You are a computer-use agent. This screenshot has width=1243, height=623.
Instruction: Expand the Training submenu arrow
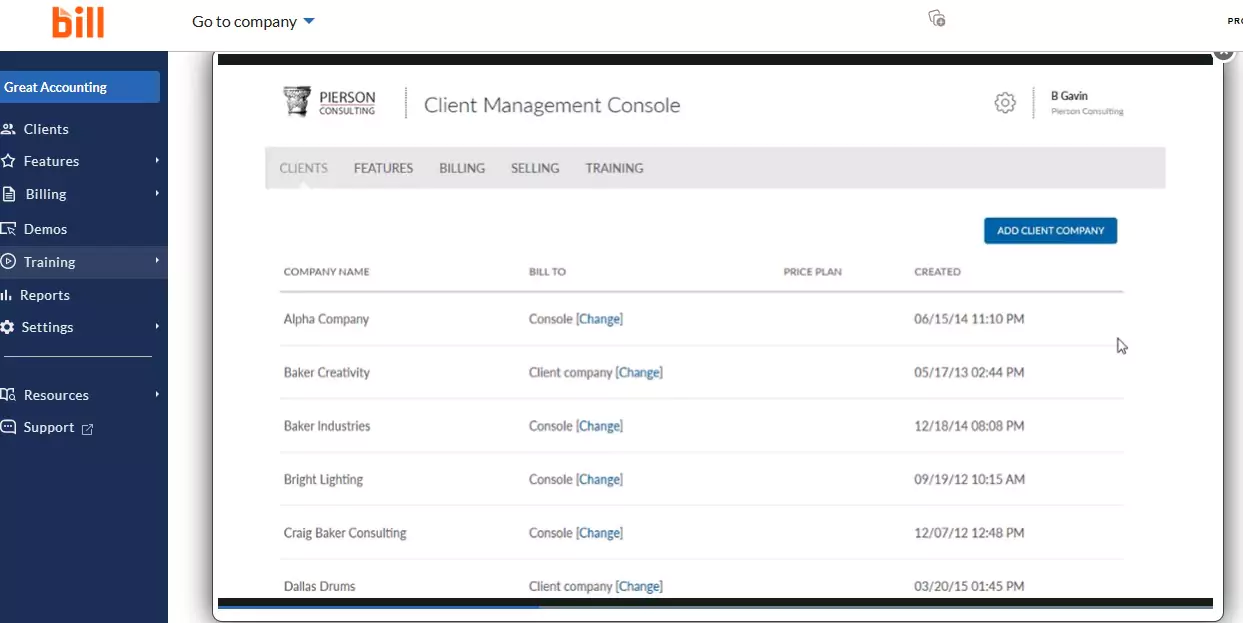point(157,261)
